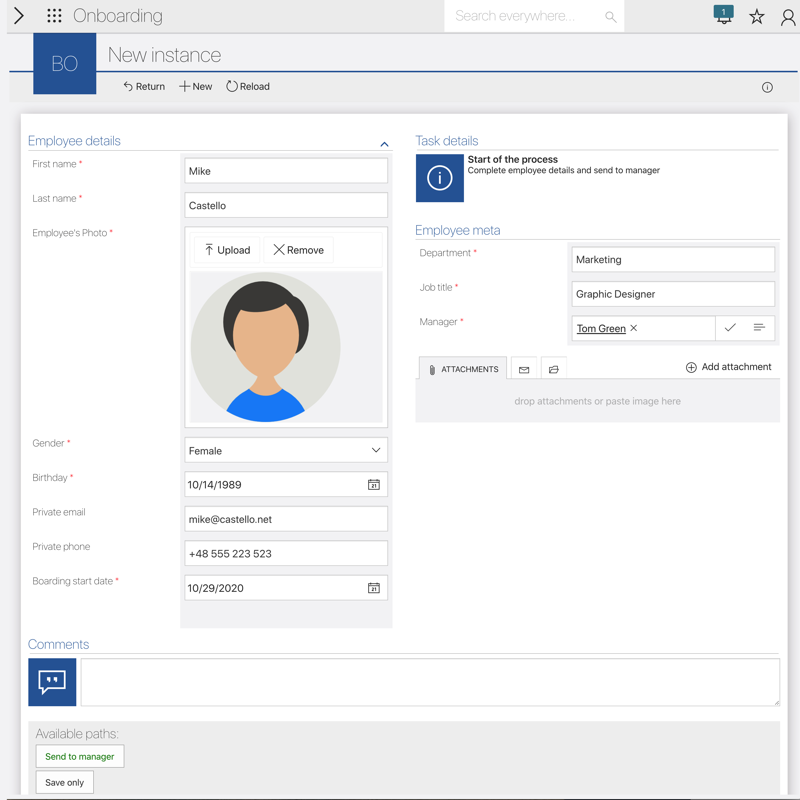800x800 pixels.
Task: Click Add attachment link
Action: click(x=728, y=367)
